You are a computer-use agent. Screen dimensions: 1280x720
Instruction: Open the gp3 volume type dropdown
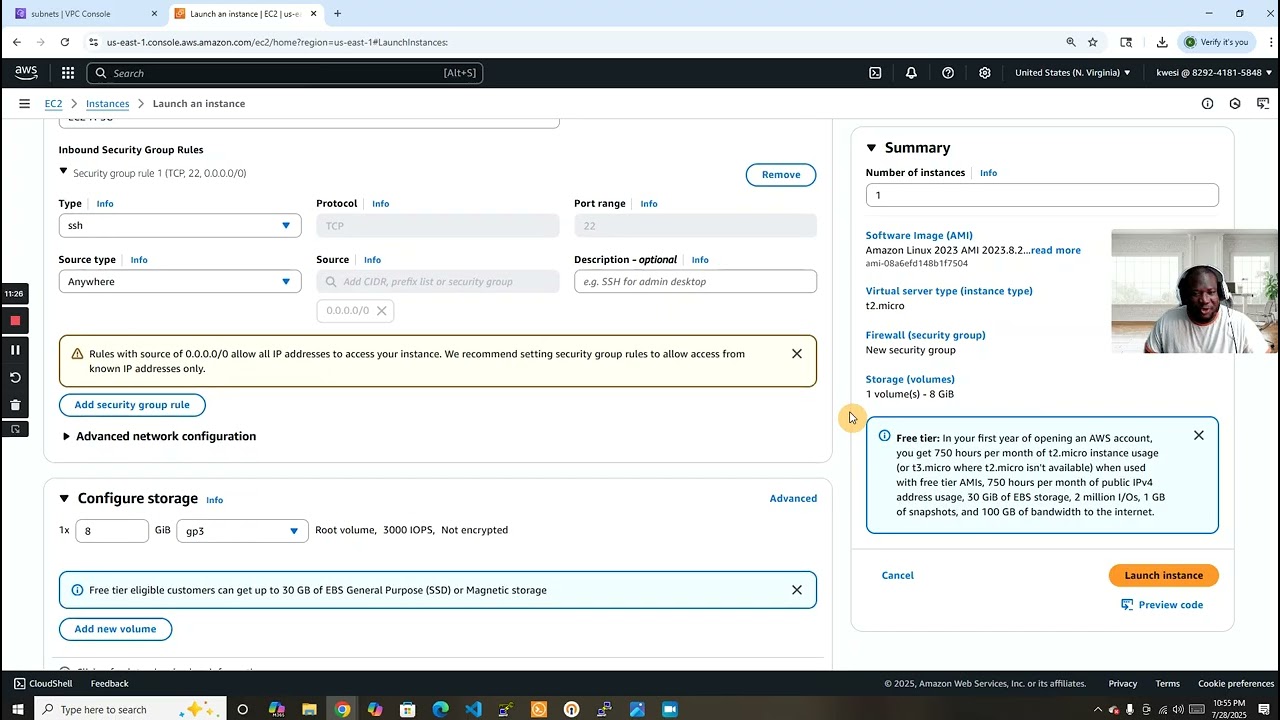click(242, 531)
